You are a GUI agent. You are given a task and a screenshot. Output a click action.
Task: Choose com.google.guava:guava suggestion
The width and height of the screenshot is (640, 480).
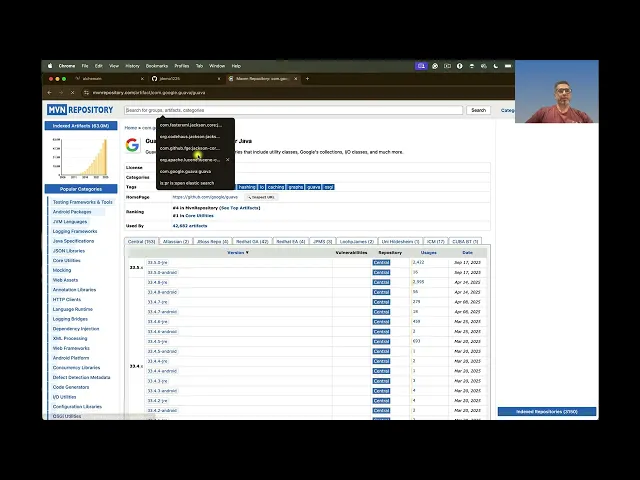[x=186, y=171]
